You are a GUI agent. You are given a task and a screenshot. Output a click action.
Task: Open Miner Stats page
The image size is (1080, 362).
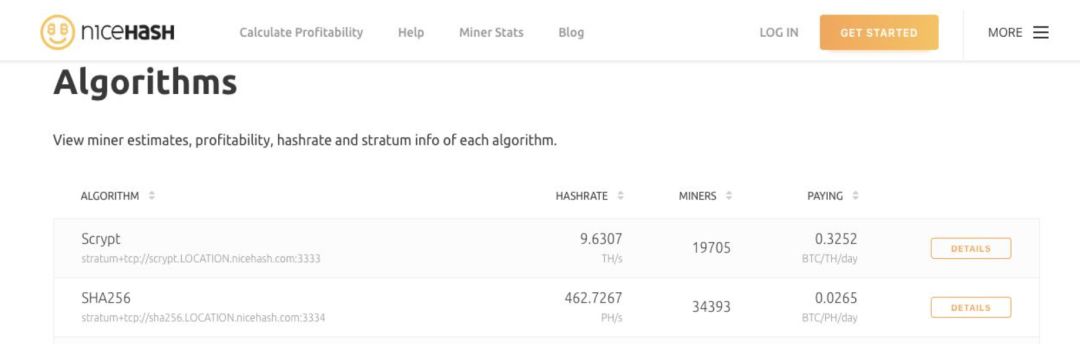[x=491, y=32]
